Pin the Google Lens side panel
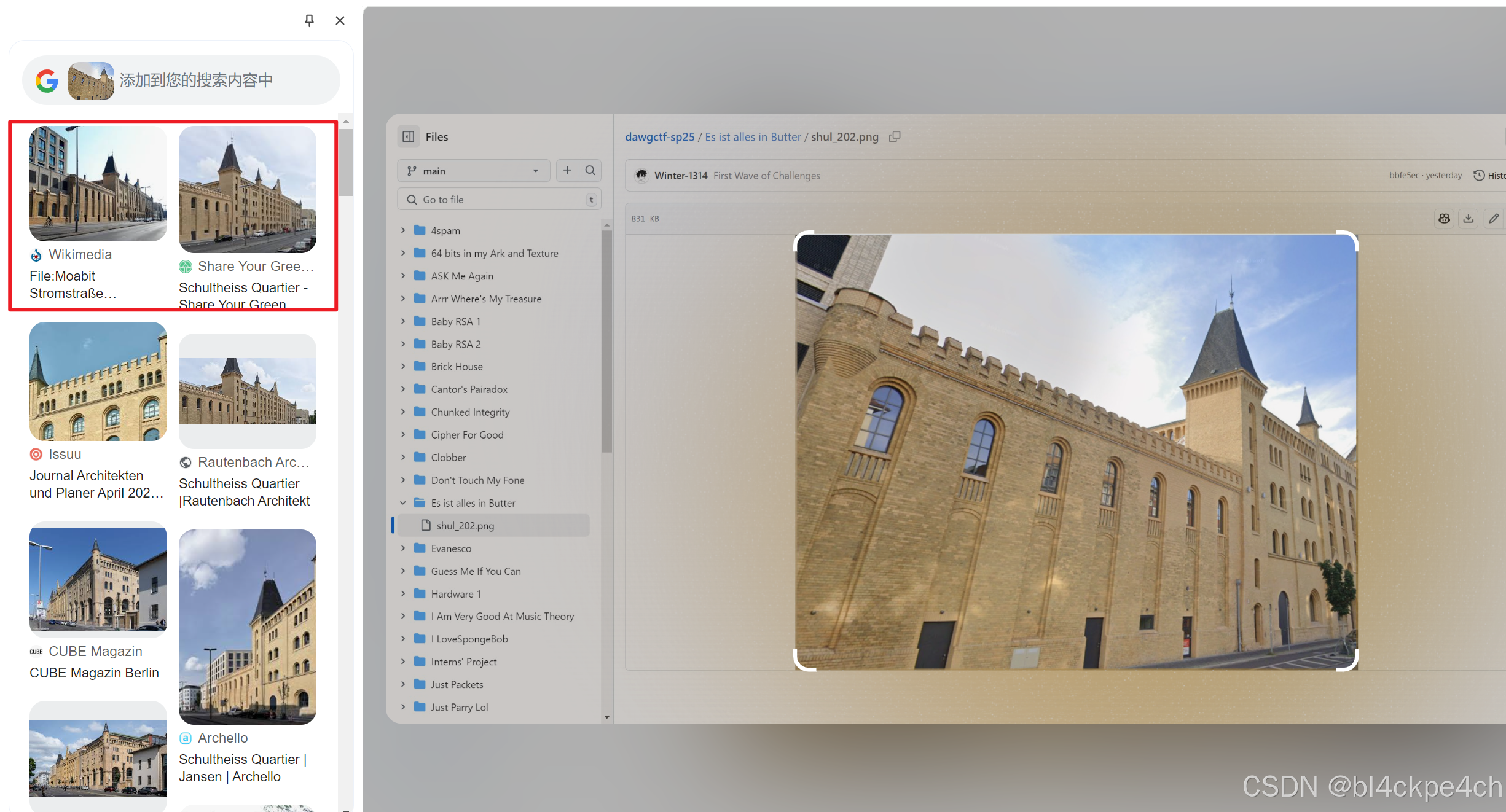The image size is (1506, 812). (309, 20)
